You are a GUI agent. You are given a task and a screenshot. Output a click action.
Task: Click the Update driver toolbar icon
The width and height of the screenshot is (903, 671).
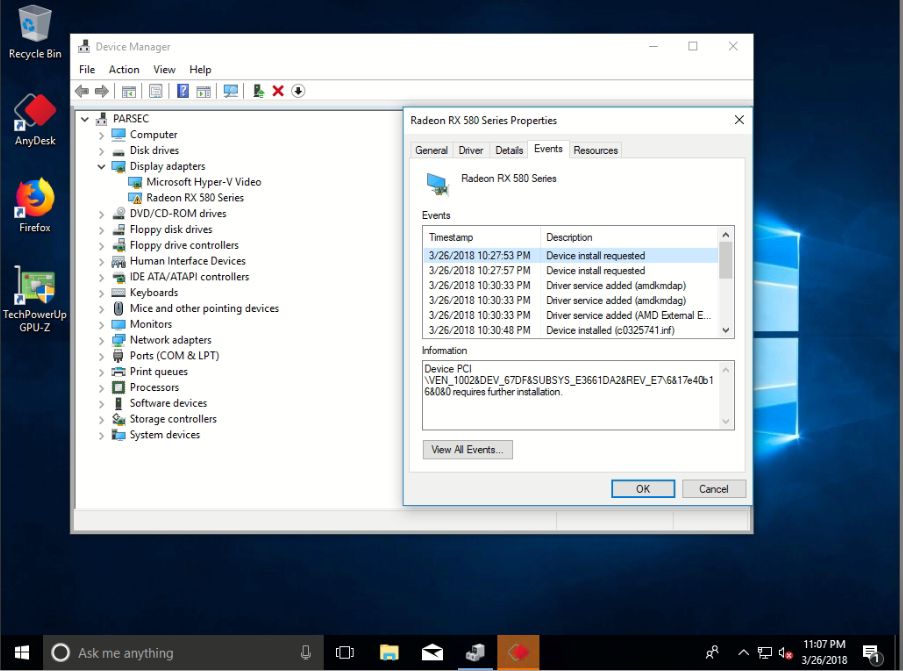click(259, 91)
